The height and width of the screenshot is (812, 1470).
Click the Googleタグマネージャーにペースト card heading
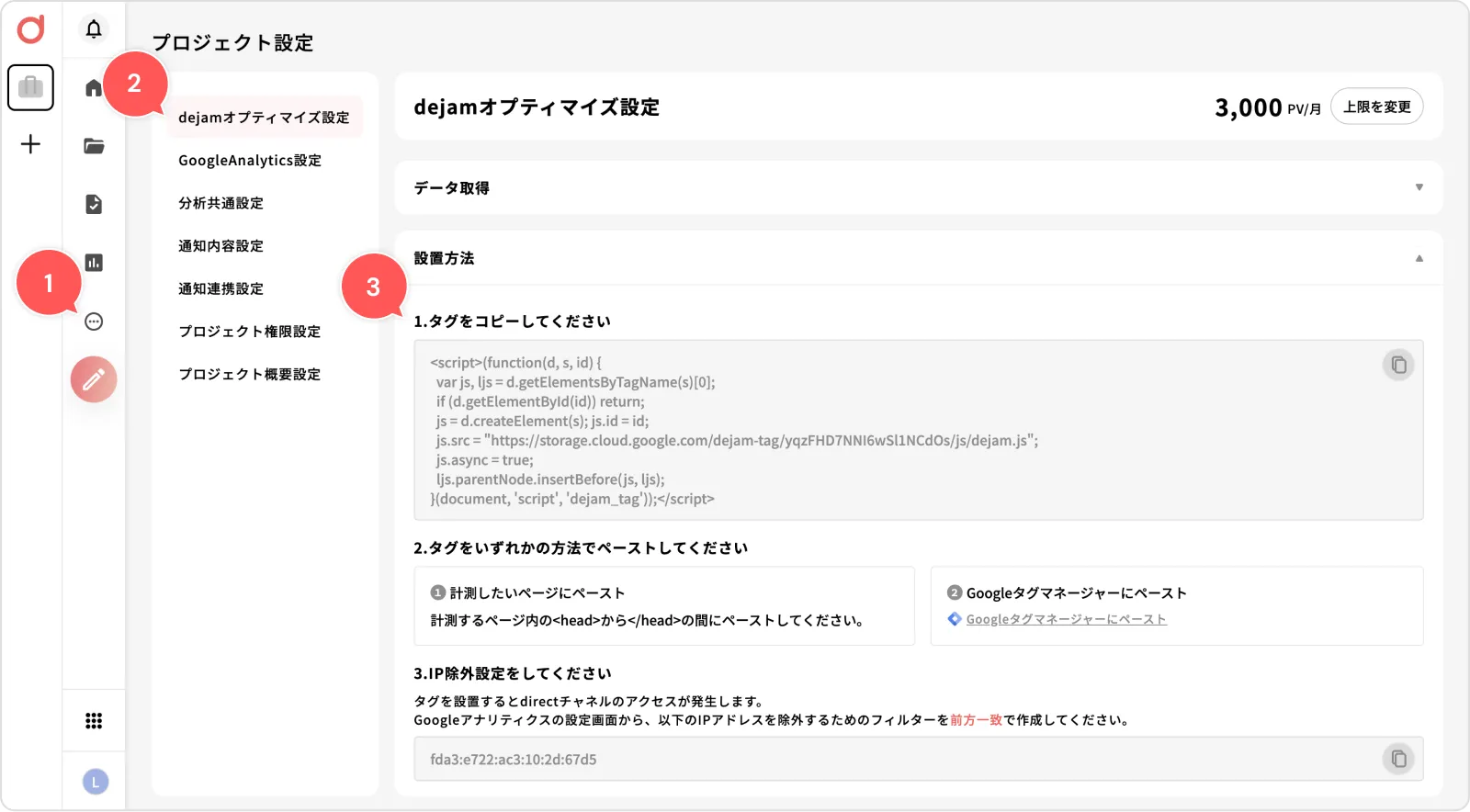coord(1076,593)
